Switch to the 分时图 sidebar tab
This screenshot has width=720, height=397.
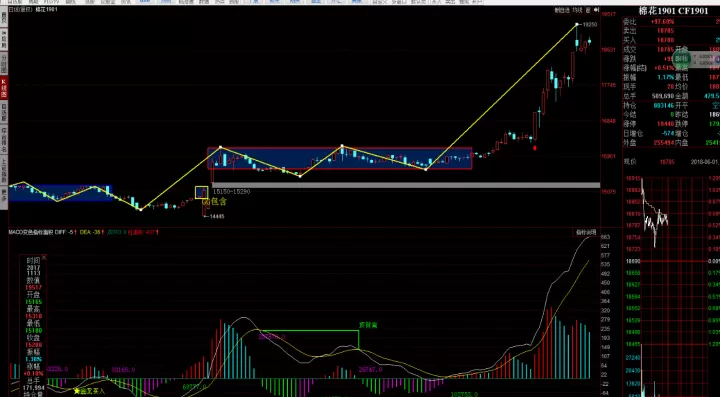tap(4, 61)
